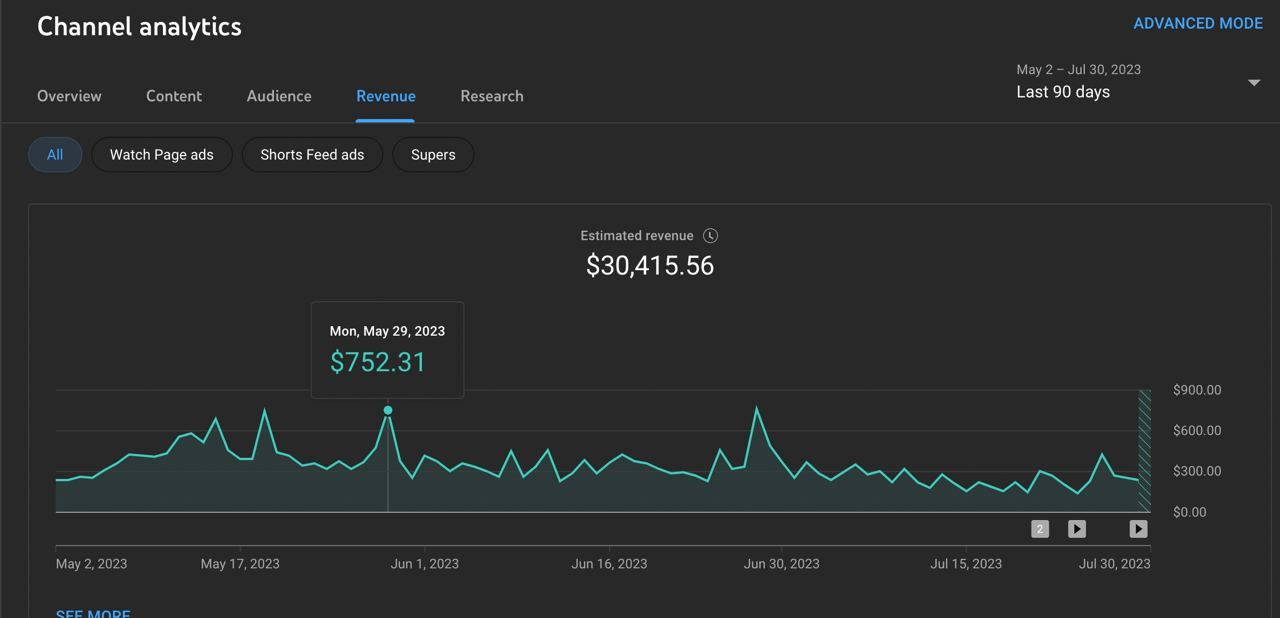Open the Overview tab

point(69,96)
